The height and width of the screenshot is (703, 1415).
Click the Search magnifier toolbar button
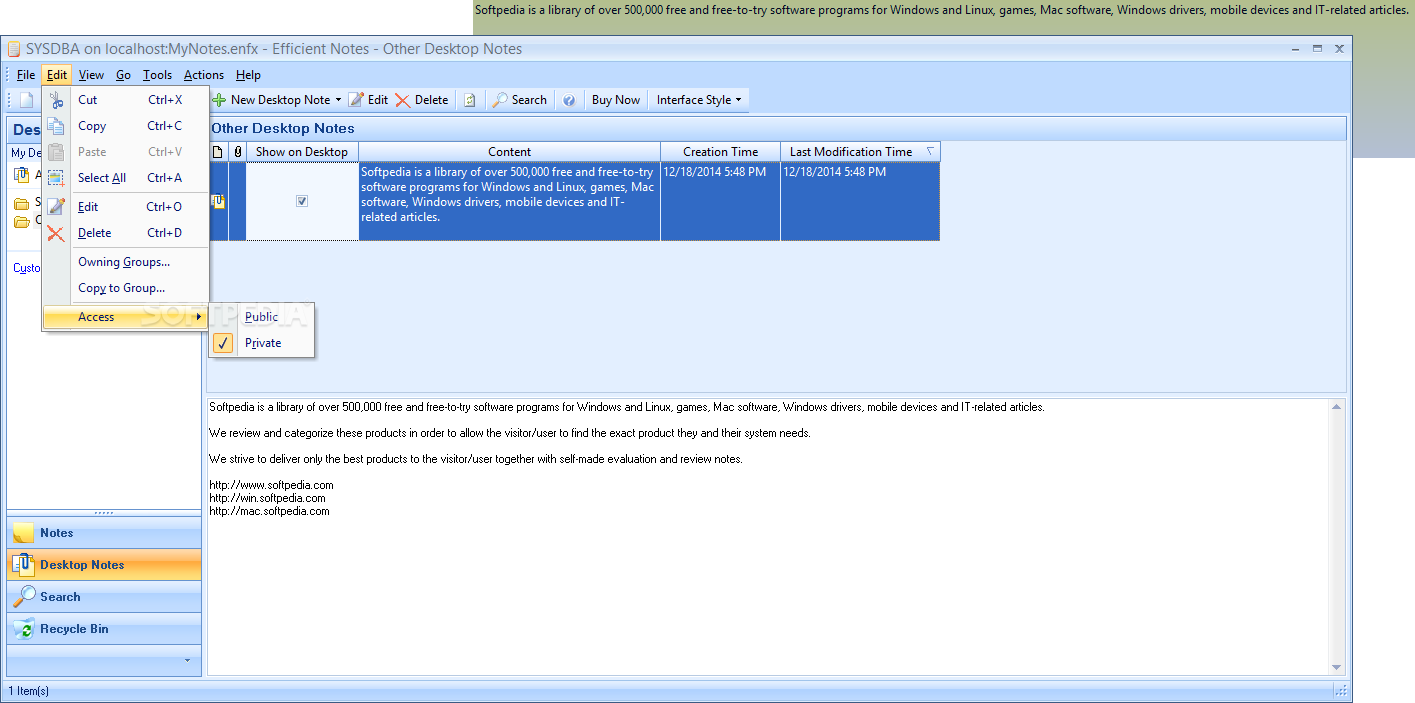click(519, 100)
